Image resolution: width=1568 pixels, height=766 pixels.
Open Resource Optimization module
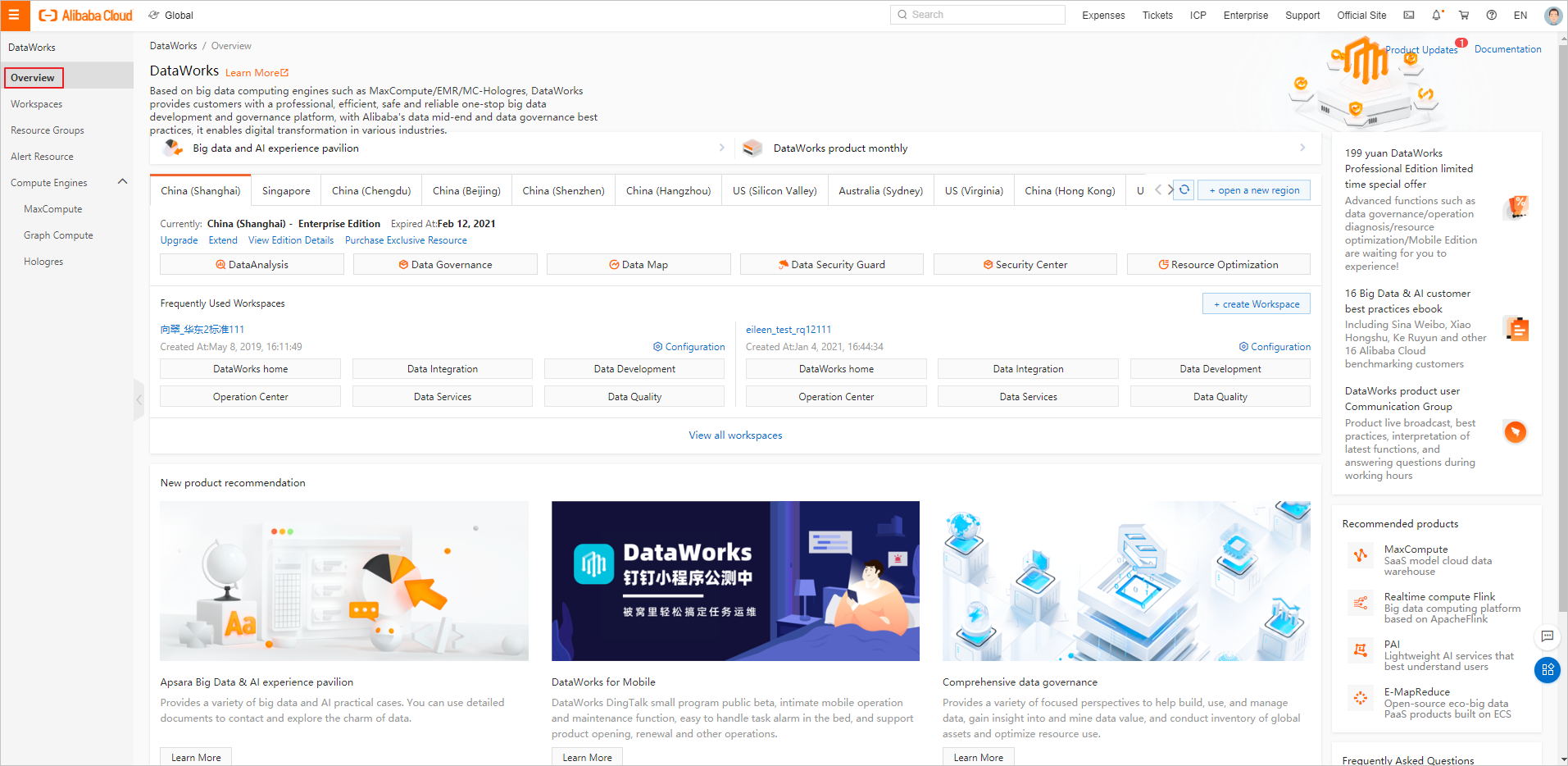click(x=1219, y=264)
